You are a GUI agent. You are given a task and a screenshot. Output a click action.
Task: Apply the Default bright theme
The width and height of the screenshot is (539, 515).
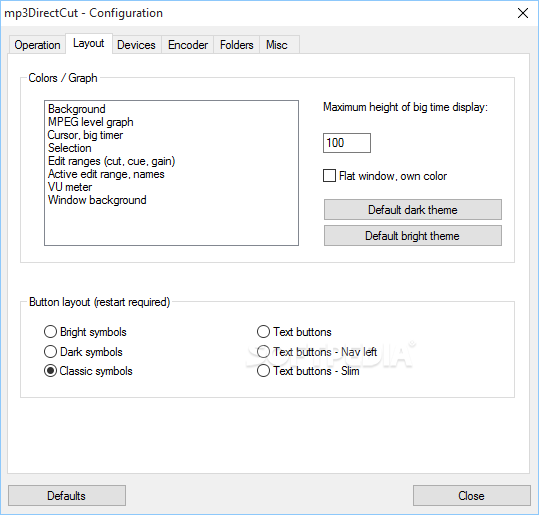(413, 236)
